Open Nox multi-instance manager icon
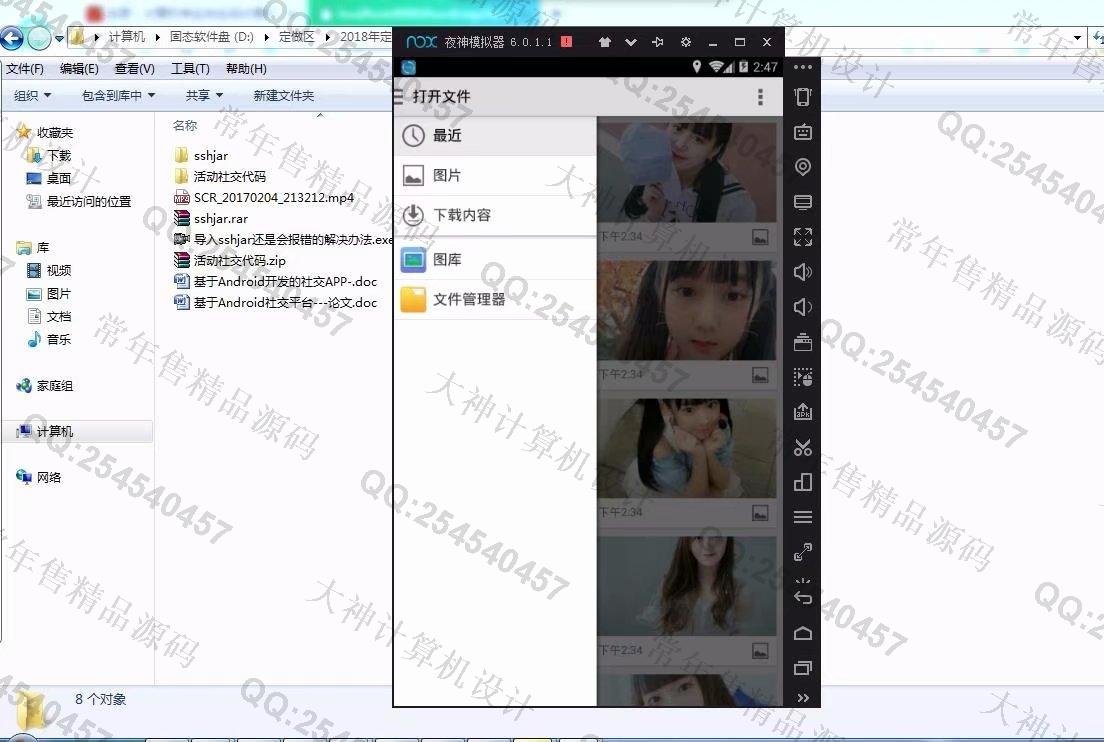Image resolution: width=1104 pixels, height=742 pixels. point(803,342)
